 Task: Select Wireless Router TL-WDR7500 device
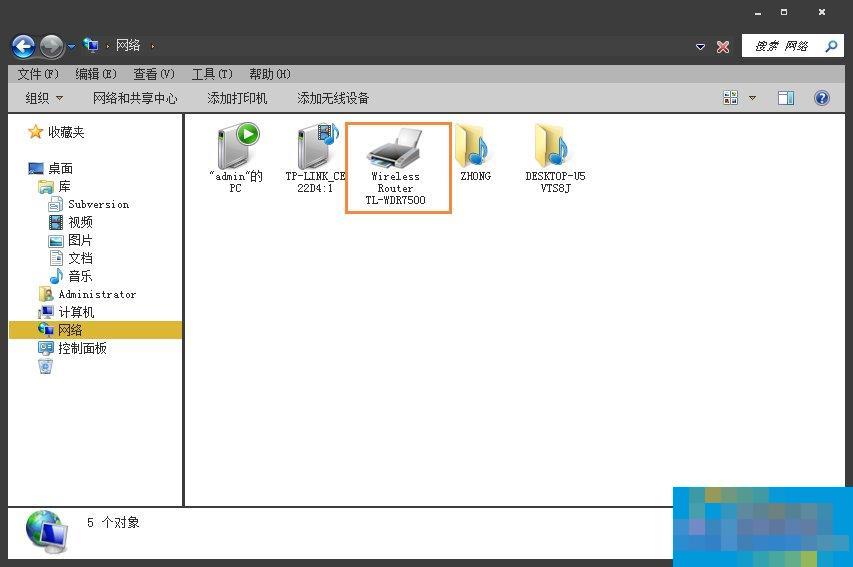click(396, 167)
